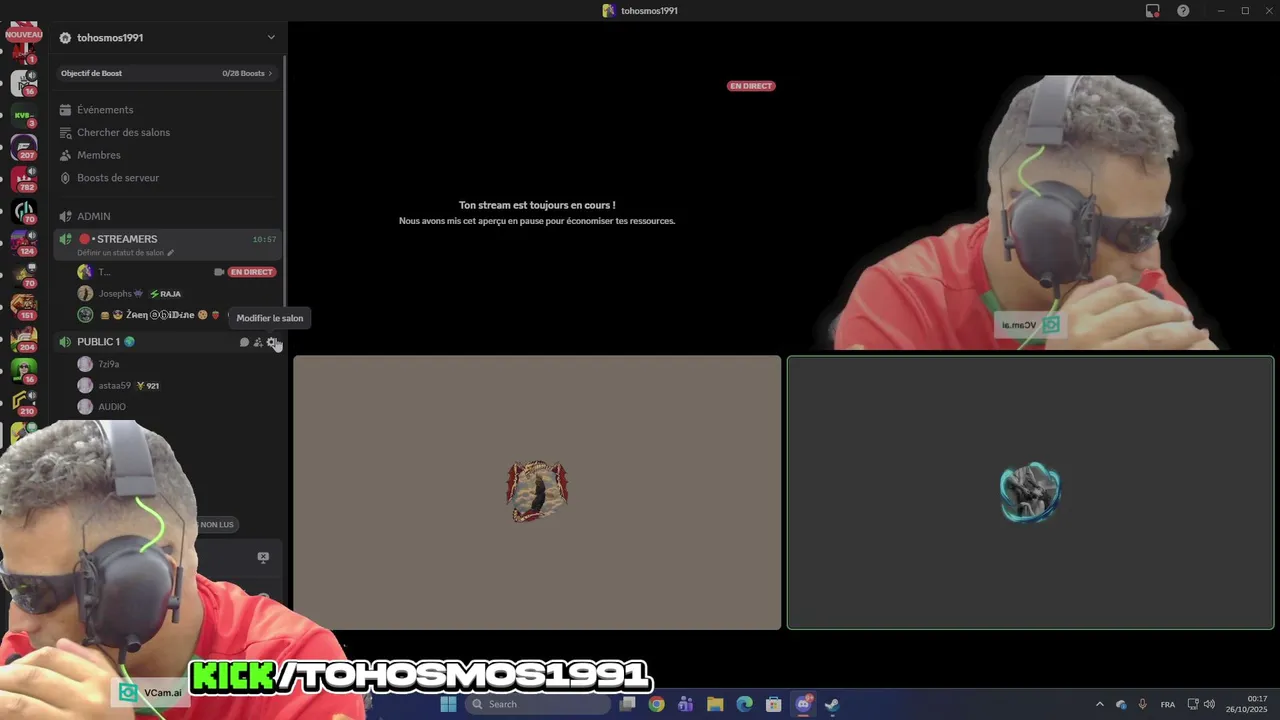Click the NON LUS unread indicator

(217, 524)
